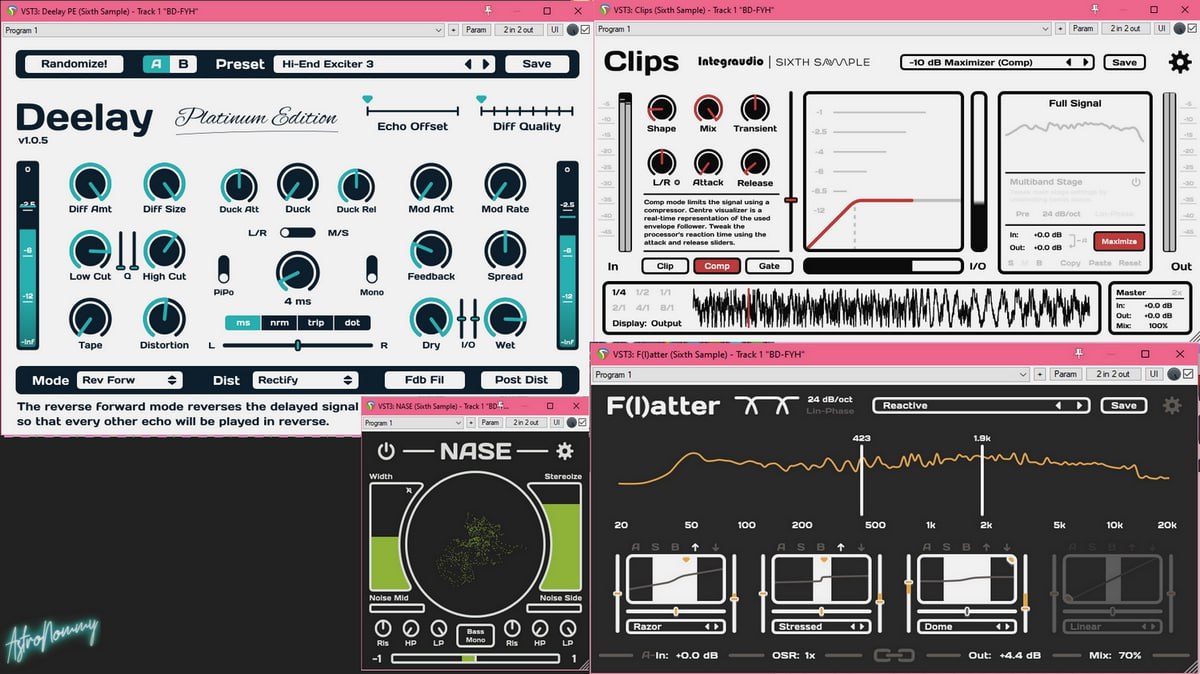Image resolution: width=1200 pixels, height=674 pixels.
Task: Select the Clips Comp mode tab
Action: tap(717, 266)
